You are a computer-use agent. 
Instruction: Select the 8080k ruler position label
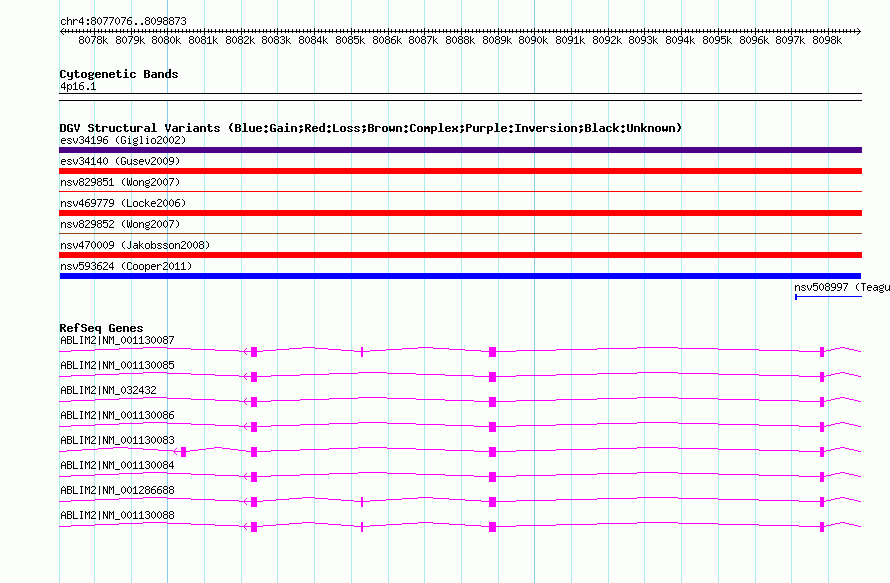point(166,40)
